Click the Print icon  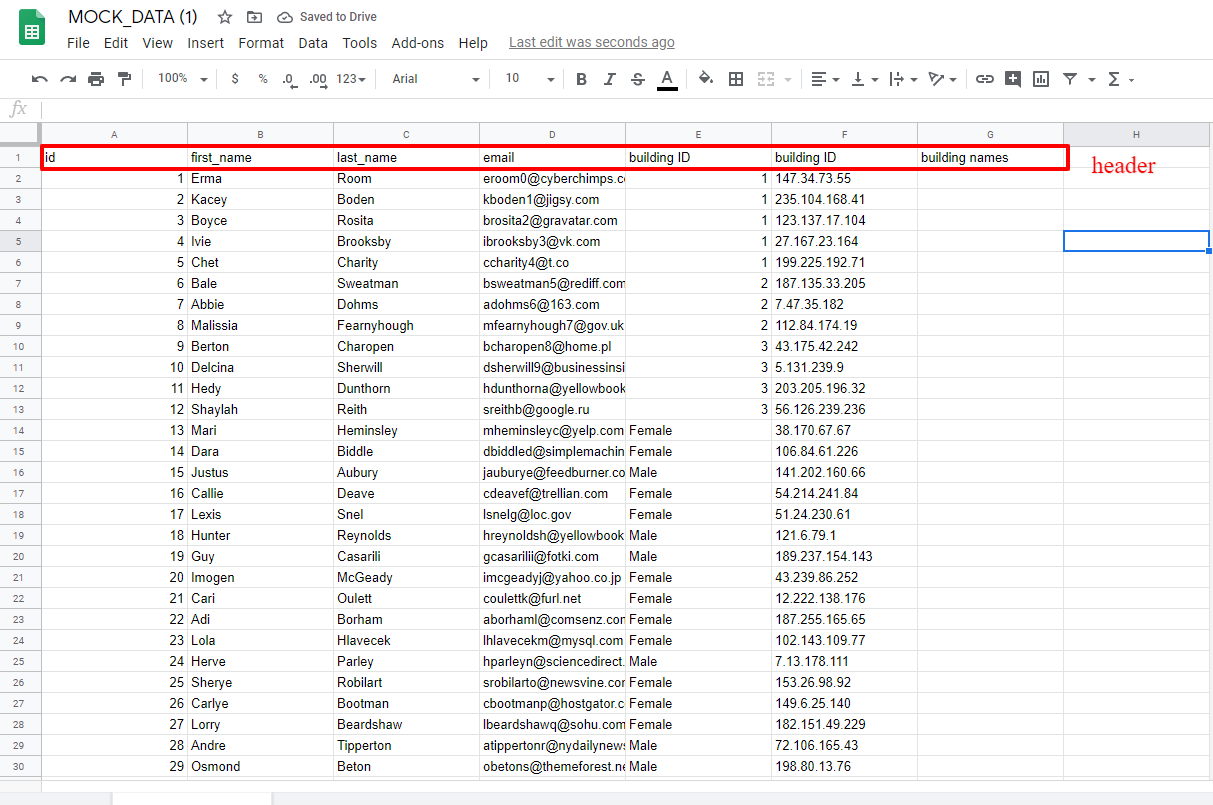[96, 79]
